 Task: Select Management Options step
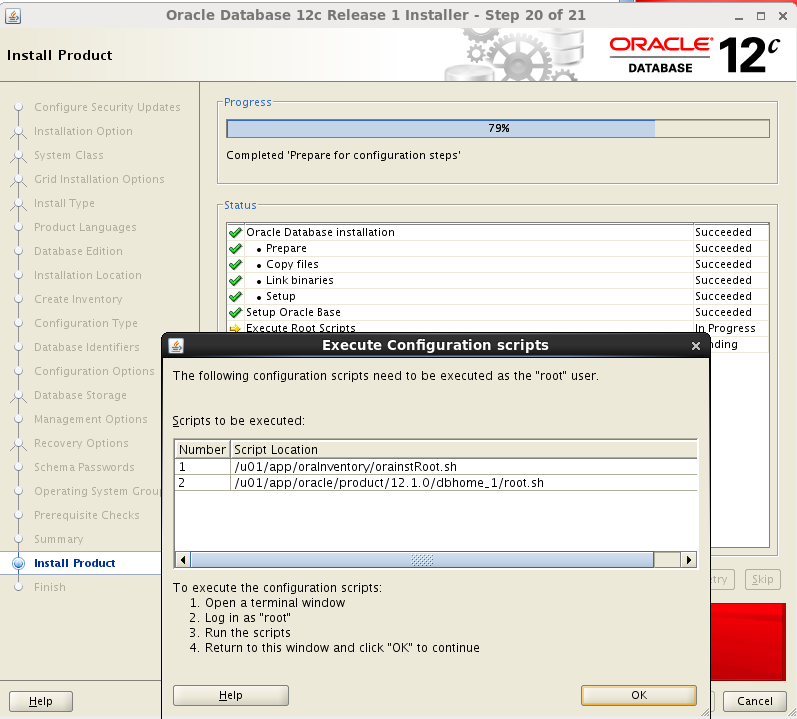pyautogui.click(x=90, y=419)
